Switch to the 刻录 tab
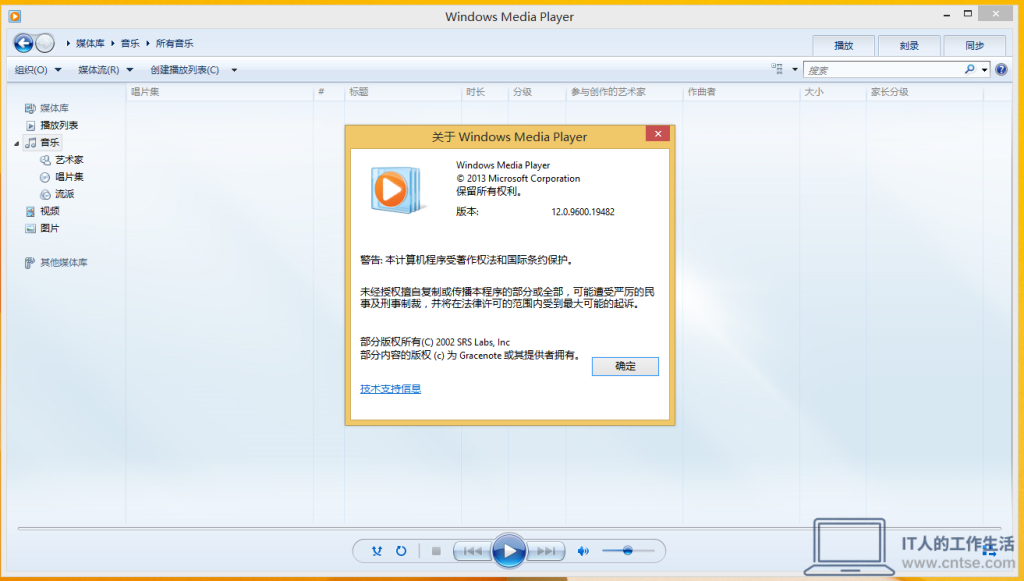Screen dimensions: 1024x581 coord(909,46)
